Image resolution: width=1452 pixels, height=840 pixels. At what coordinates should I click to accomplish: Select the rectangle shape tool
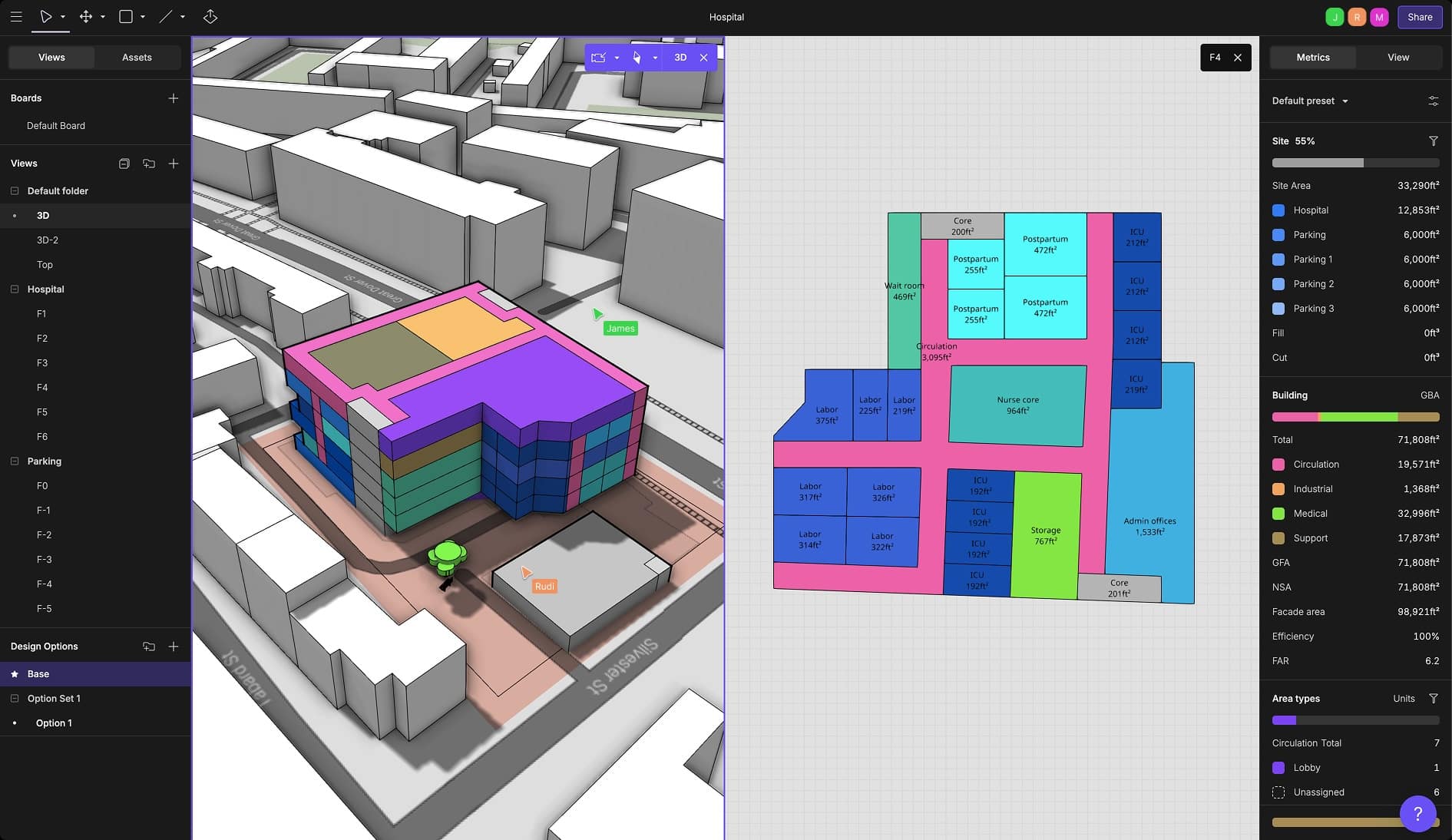click(x=126, y=17)
